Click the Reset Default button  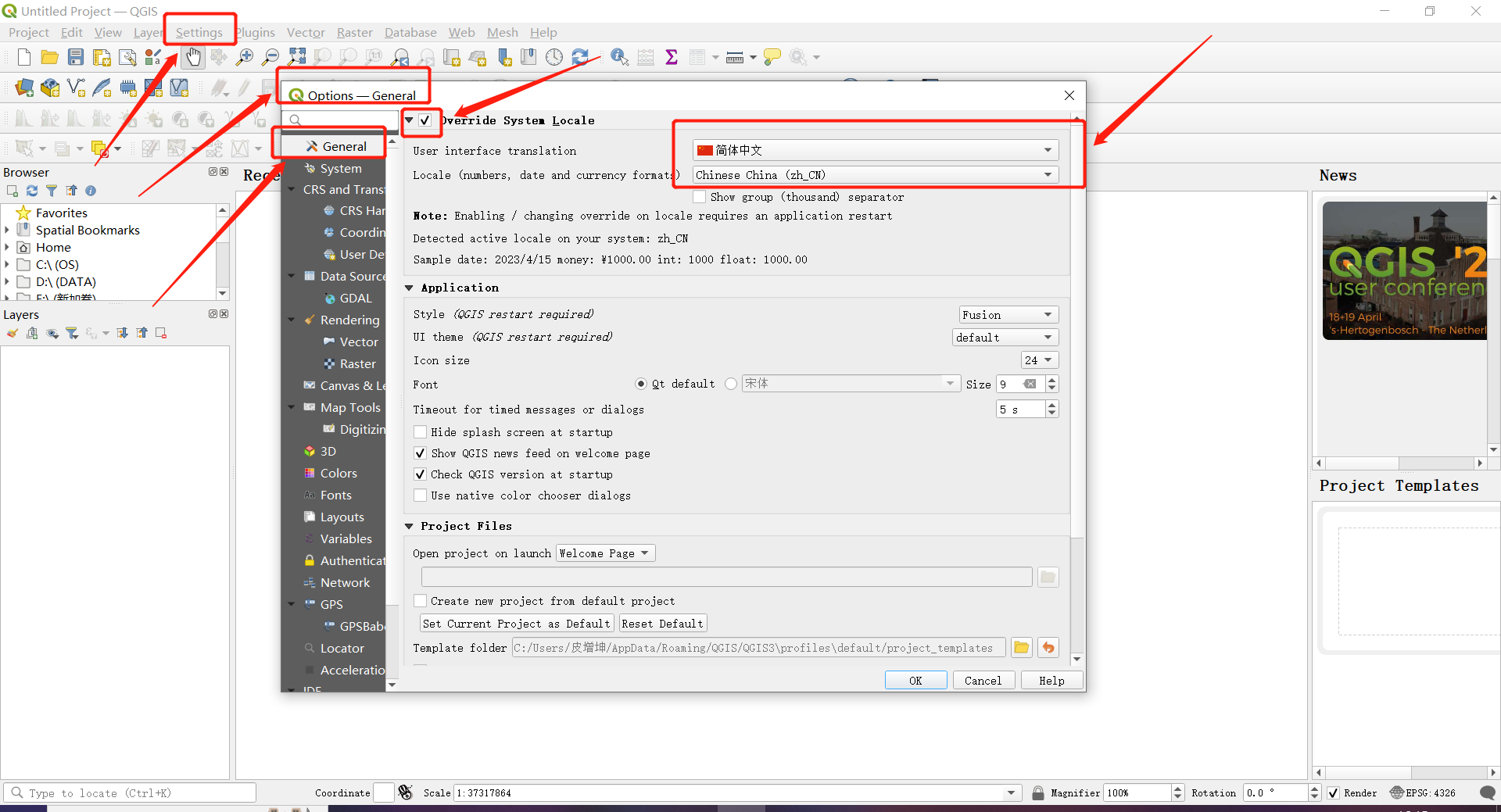pos(663,624)
